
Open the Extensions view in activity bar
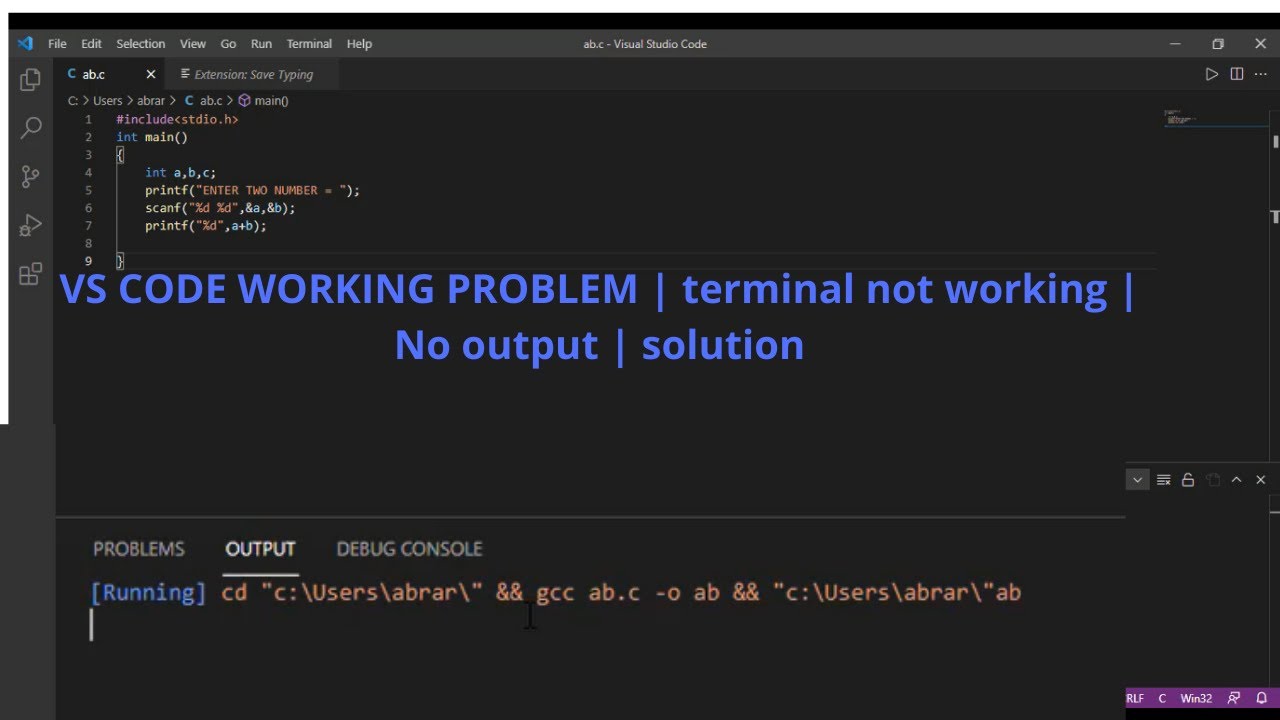tap(30, 273)
